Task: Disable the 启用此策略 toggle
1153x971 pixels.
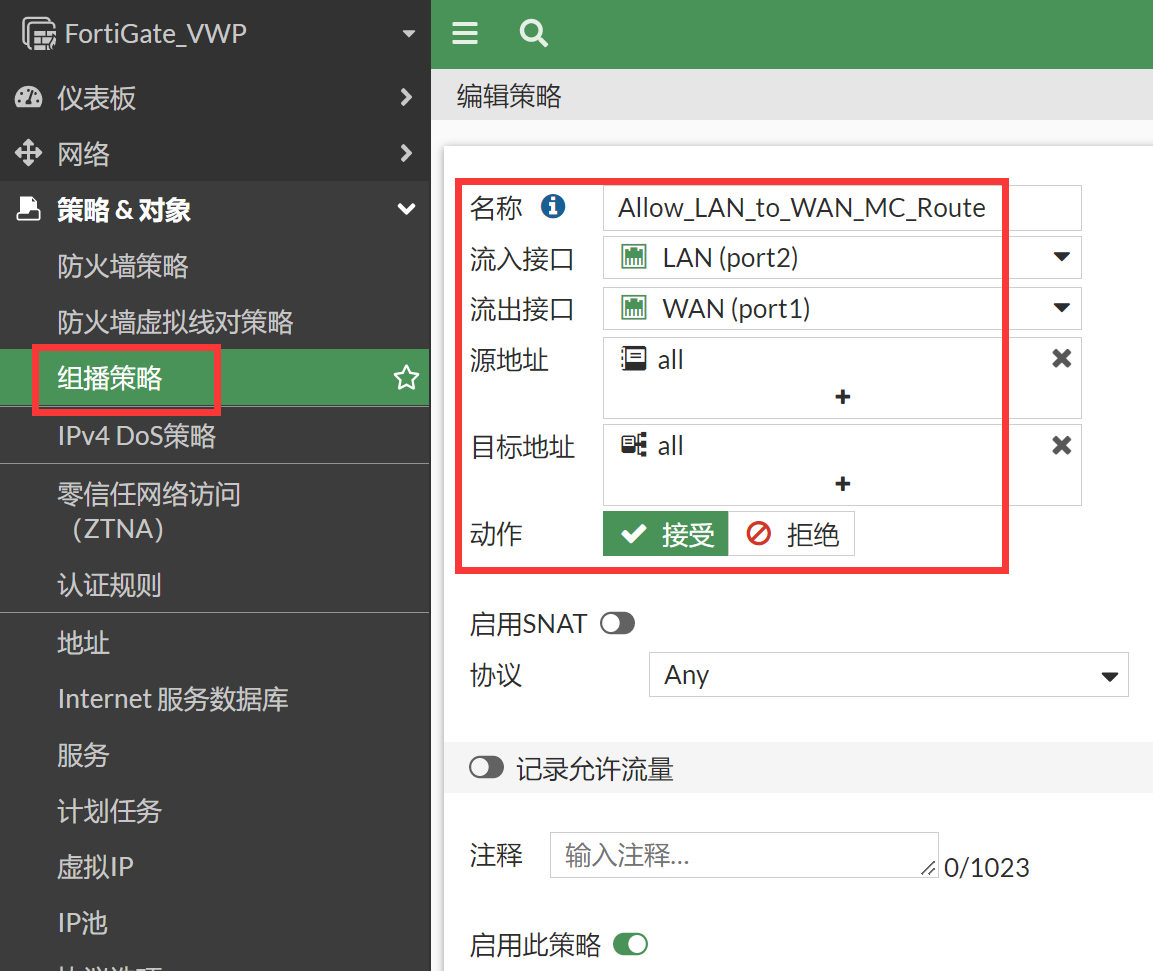Action: click(x=630, y=944)
